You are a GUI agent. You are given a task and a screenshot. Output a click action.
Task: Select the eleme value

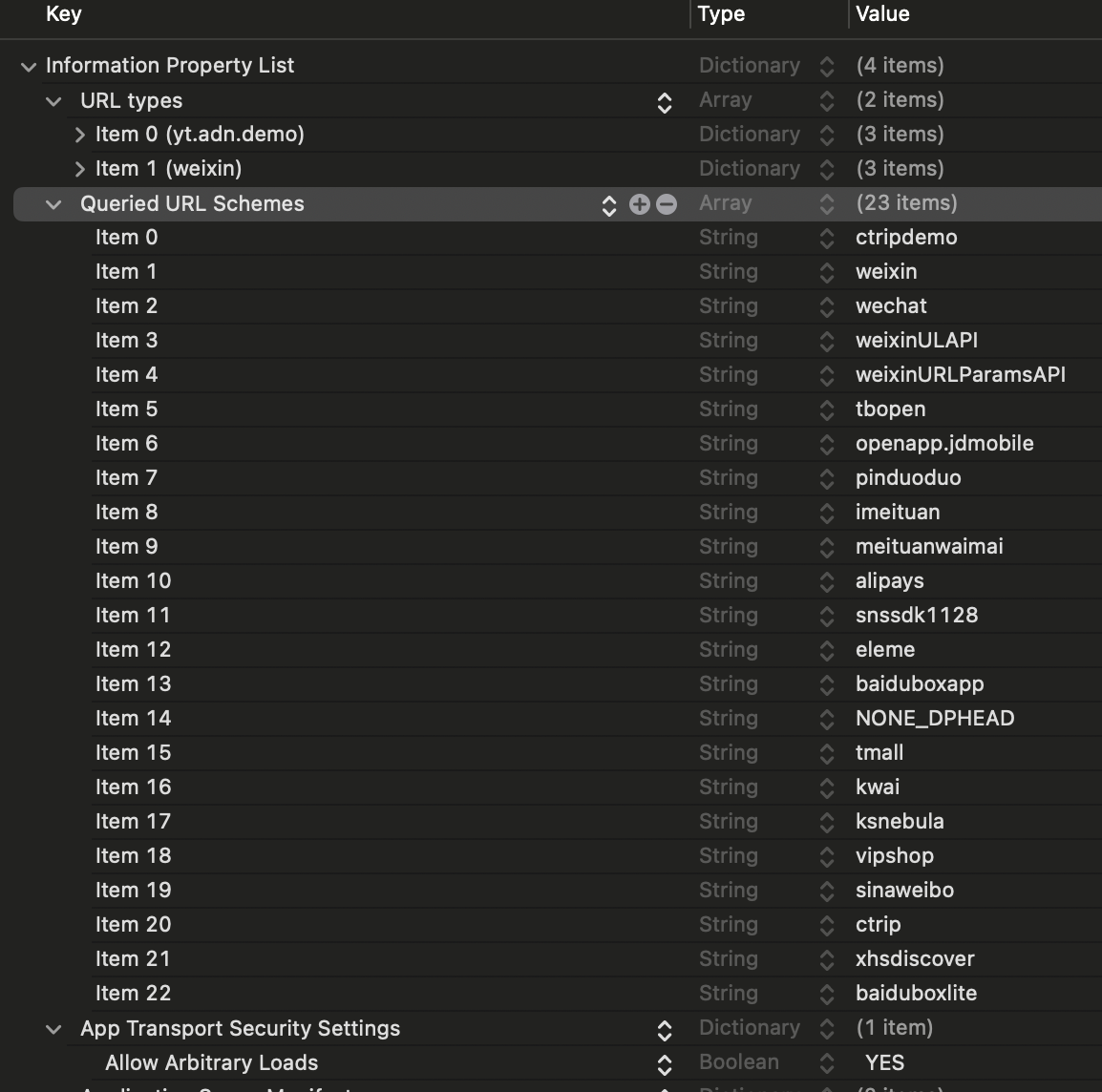coord(885,650)
